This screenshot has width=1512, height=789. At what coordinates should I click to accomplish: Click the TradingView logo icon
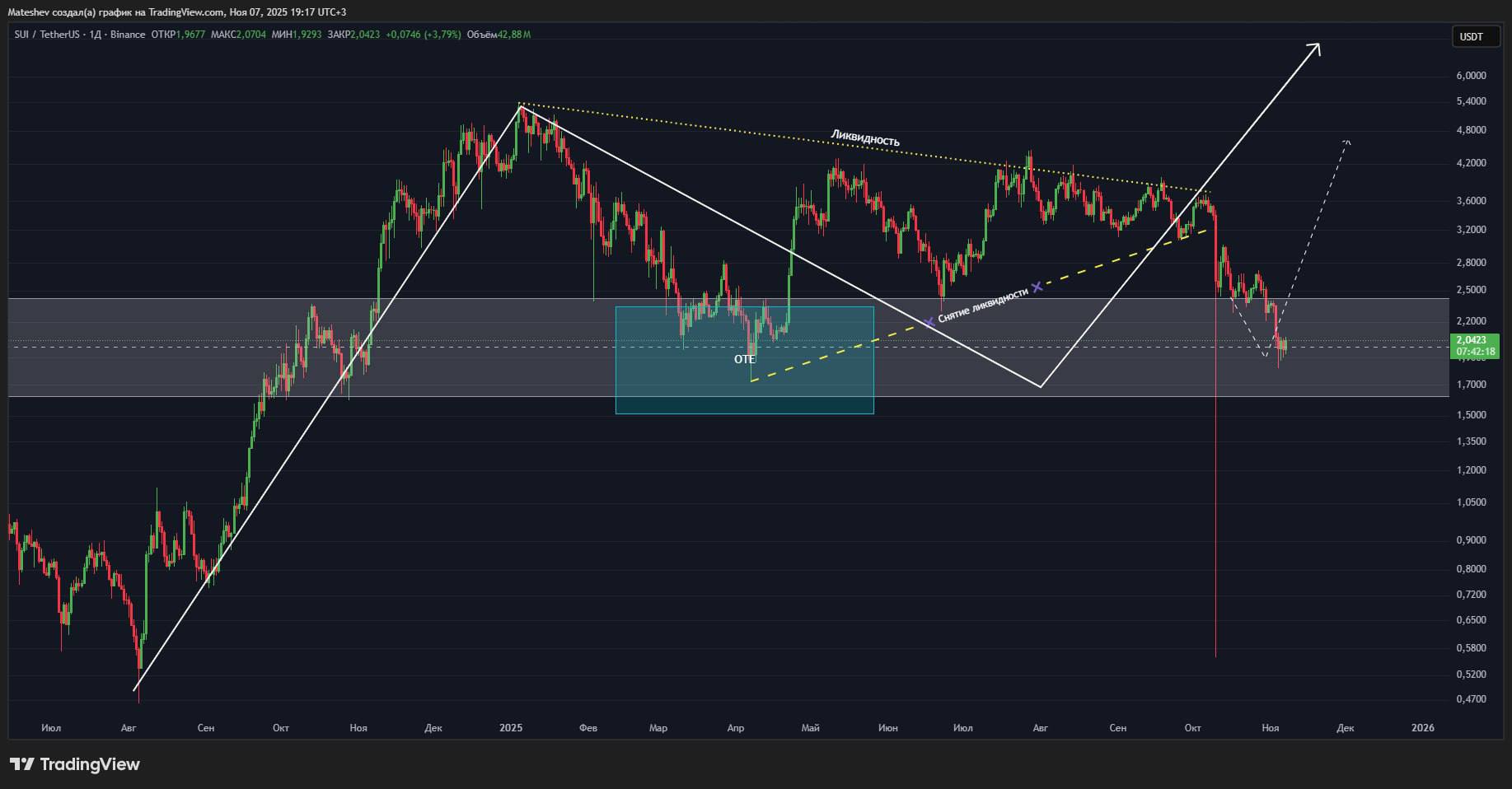pos(22,764)
